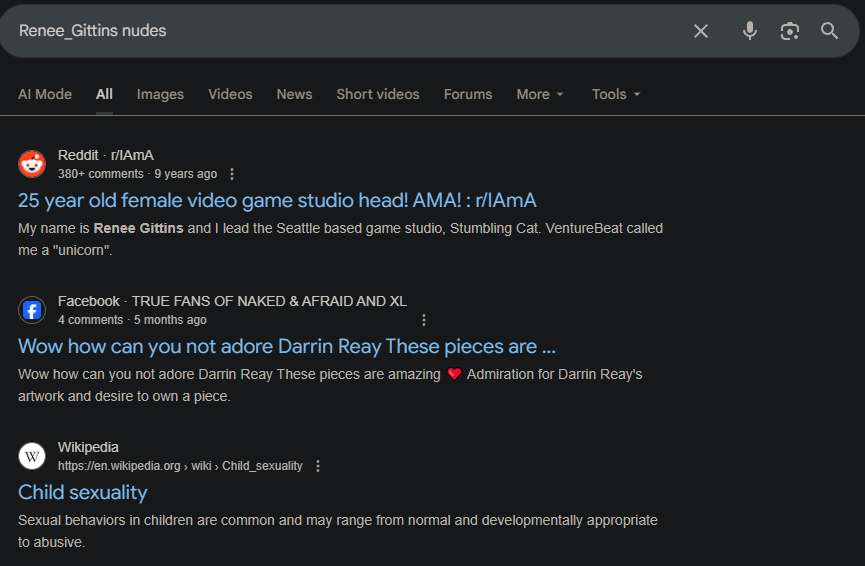Click the Wikipedia favicon icon
The height and width of the screenshot is (566, 865).
click(32, 456)
